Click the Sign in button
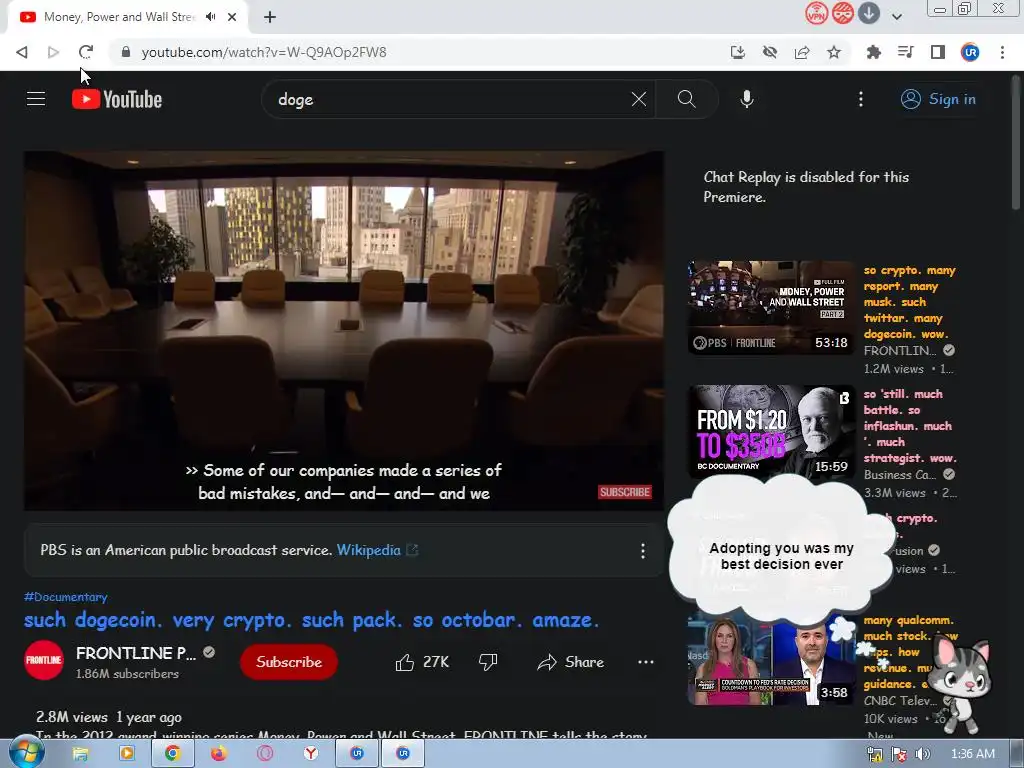The width and height of the screenshot is (1024, 768). click(938, 99)
